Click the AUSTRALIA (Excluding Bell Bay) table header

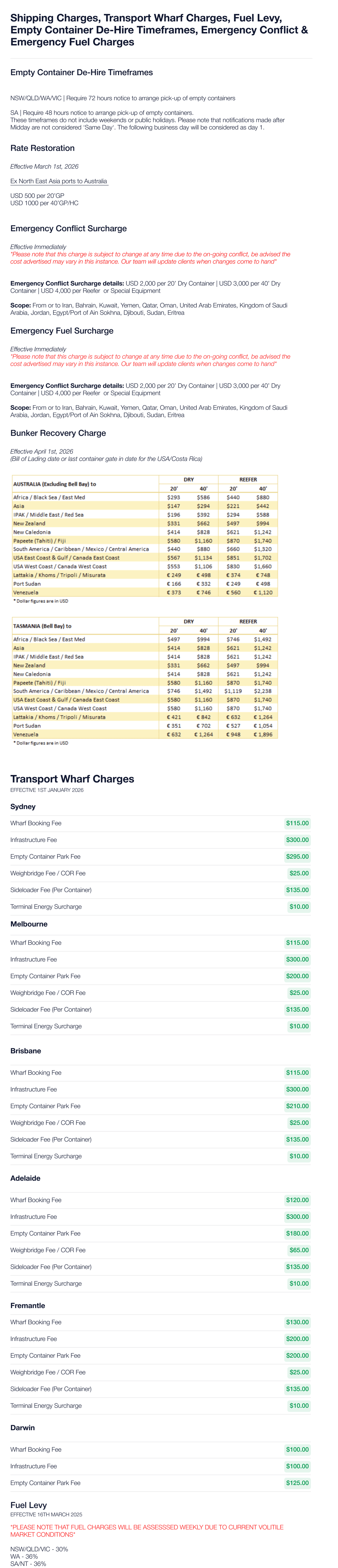[54, 484]
